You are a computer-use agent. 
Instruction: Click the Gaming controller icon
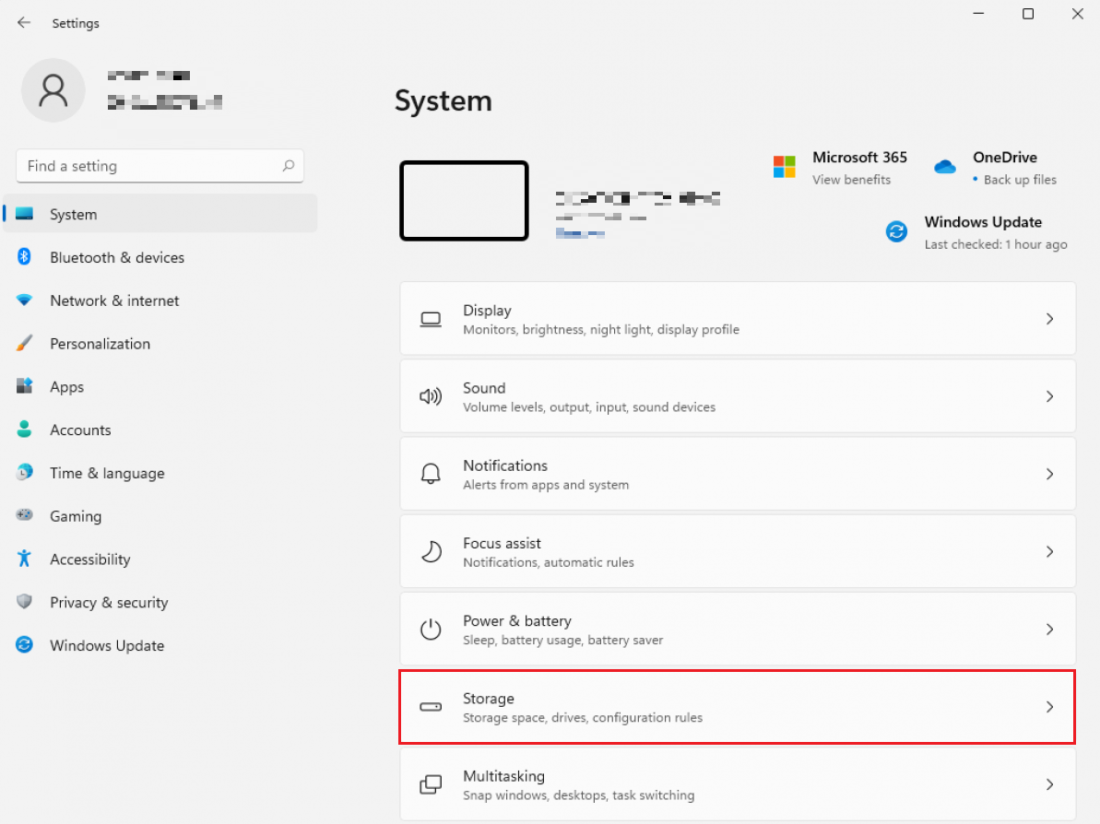(x=25, y=515)
